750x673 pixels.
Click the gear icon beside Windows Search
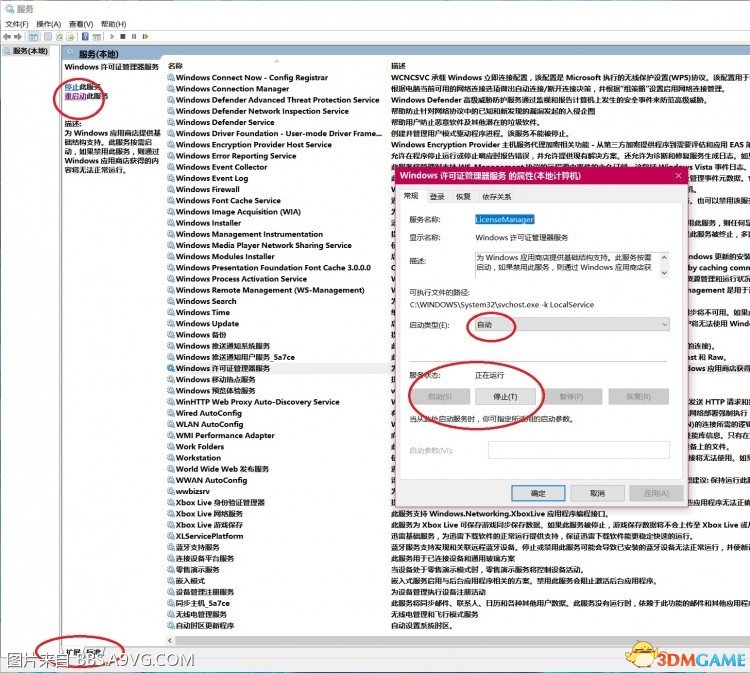pos(171,301)
